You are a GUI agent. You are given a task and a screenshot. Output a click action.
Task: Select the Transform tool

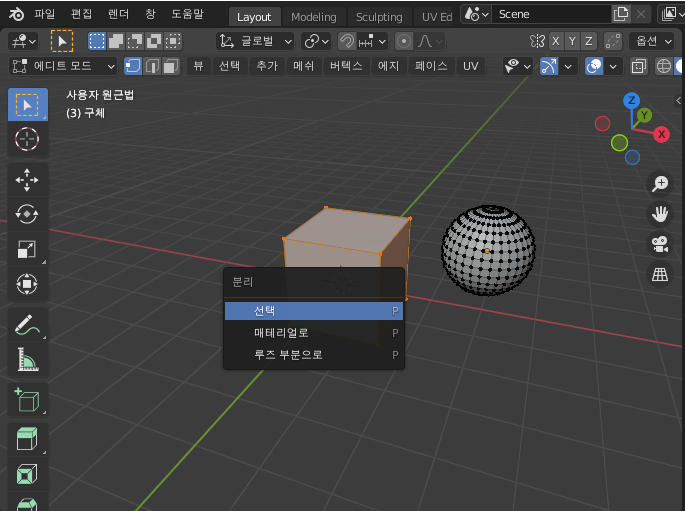[28, 284]
